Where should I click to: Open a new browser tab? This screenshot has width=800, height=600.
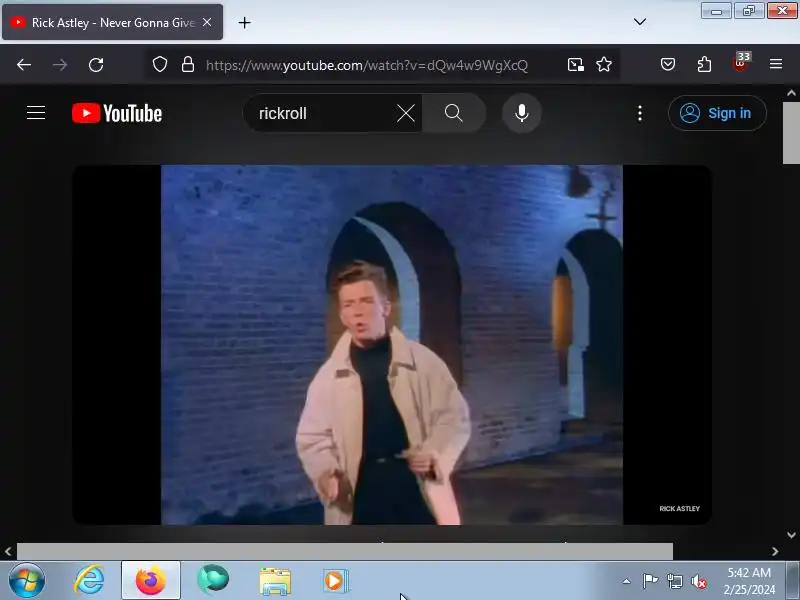[x=244, y=22]
